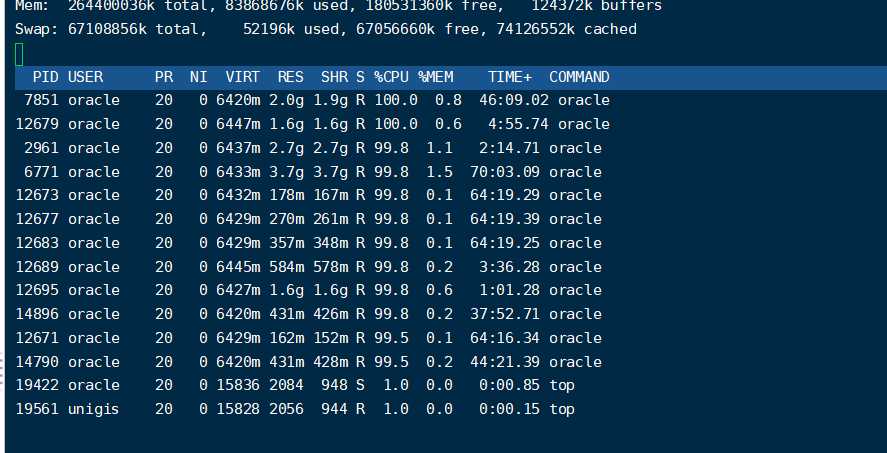Image resolution: width=887 pixels, height=453 pixels.
Task: Select PID 19561 top process
Action: point(295,409)
